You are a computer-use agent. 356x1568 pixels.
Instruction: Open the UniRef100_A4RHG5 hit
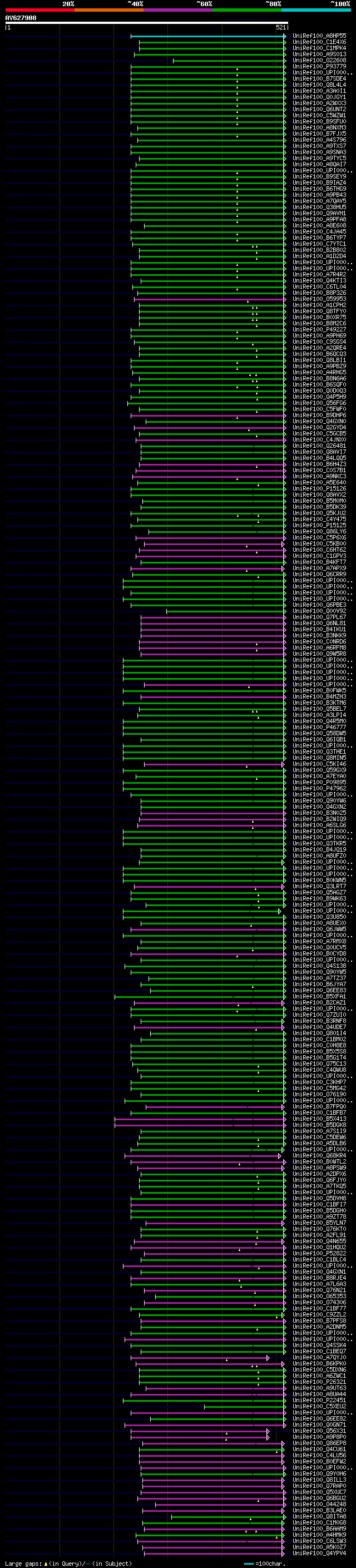pyautogui.click(x=319, y=373)
